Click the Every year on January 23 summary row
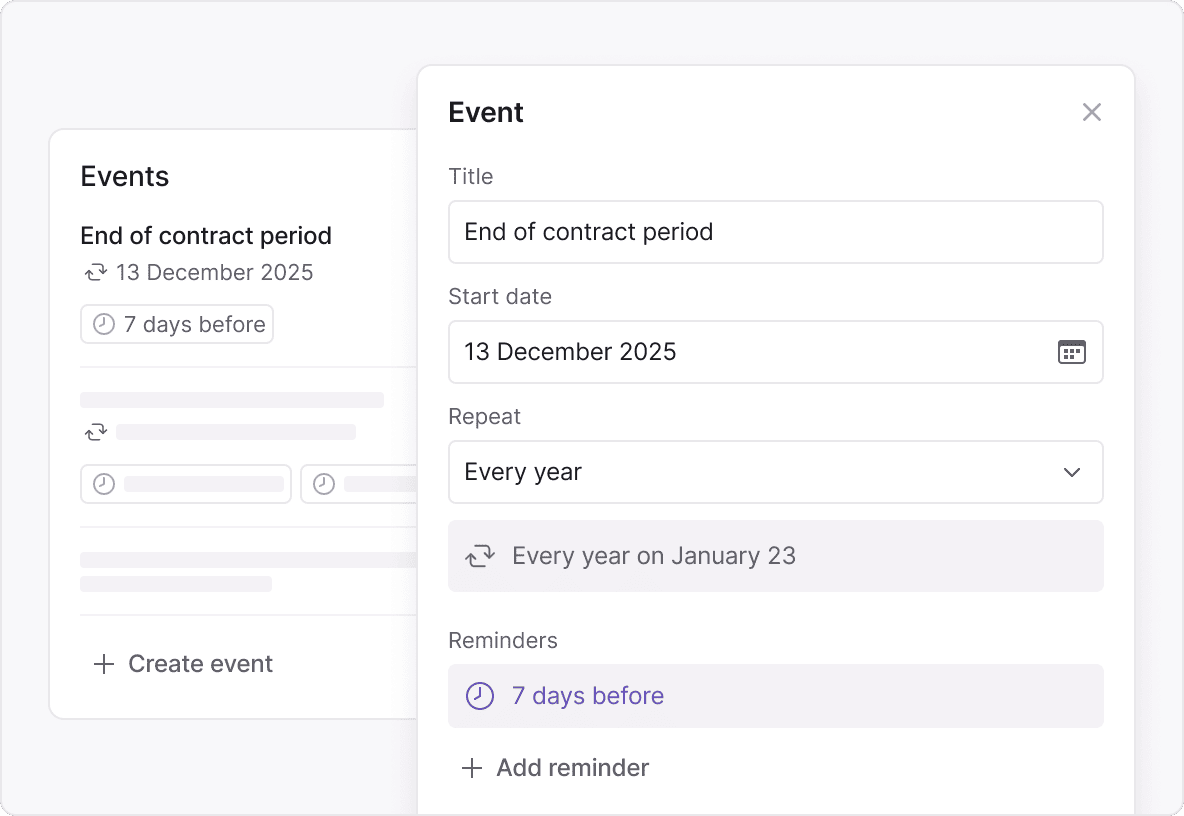Viewport: 1184px width, 816px height. click(775, 556)
